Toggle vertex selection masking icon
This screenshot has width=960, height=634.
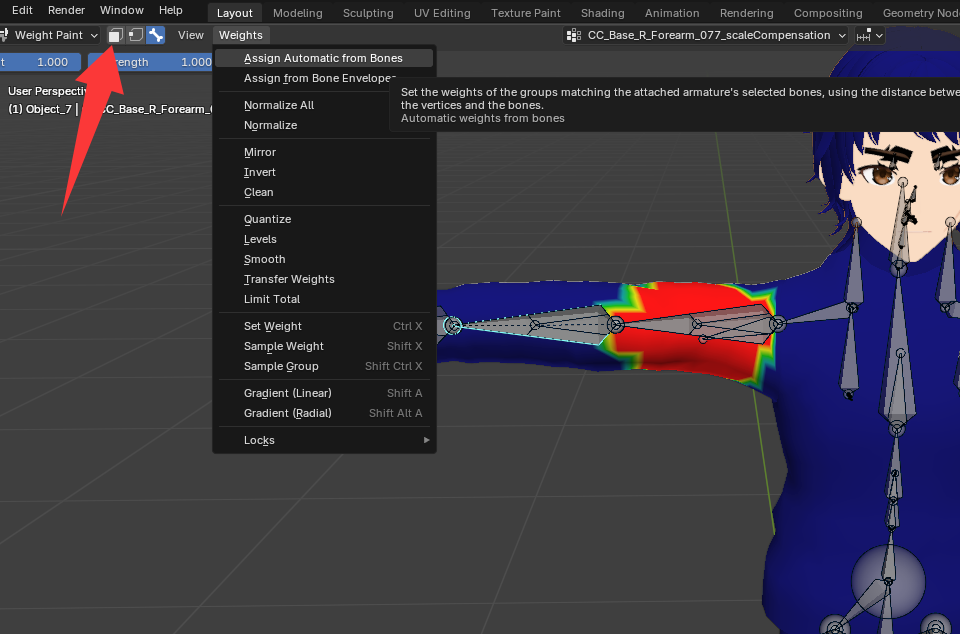(136, 35)
